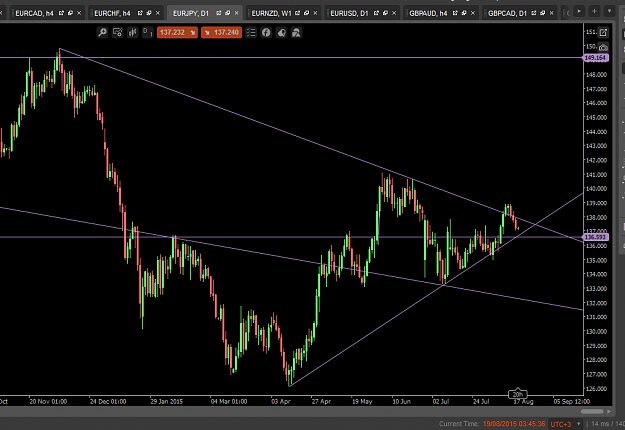Viewport: 625px width, 430px height.
Task: Click the 29 Jan 2015 time axis label
Action: tap(167, 401)
